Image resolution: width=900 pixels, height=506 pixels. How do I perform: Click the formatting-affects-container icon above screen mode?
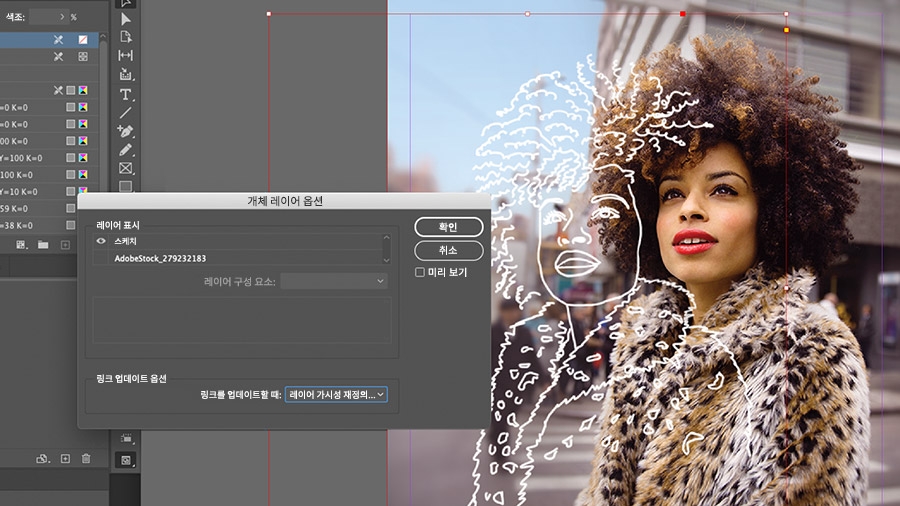point(126,439)
